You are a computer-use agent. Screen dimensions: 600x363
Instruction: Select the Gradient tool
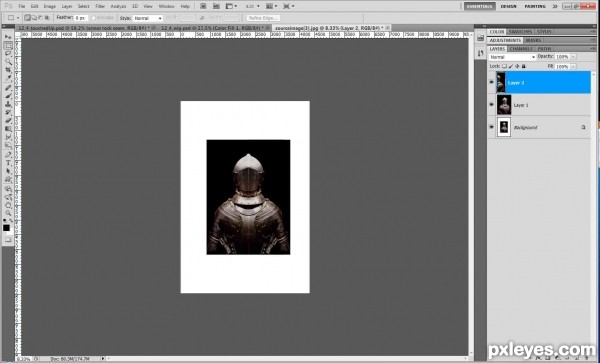[8, 129]
